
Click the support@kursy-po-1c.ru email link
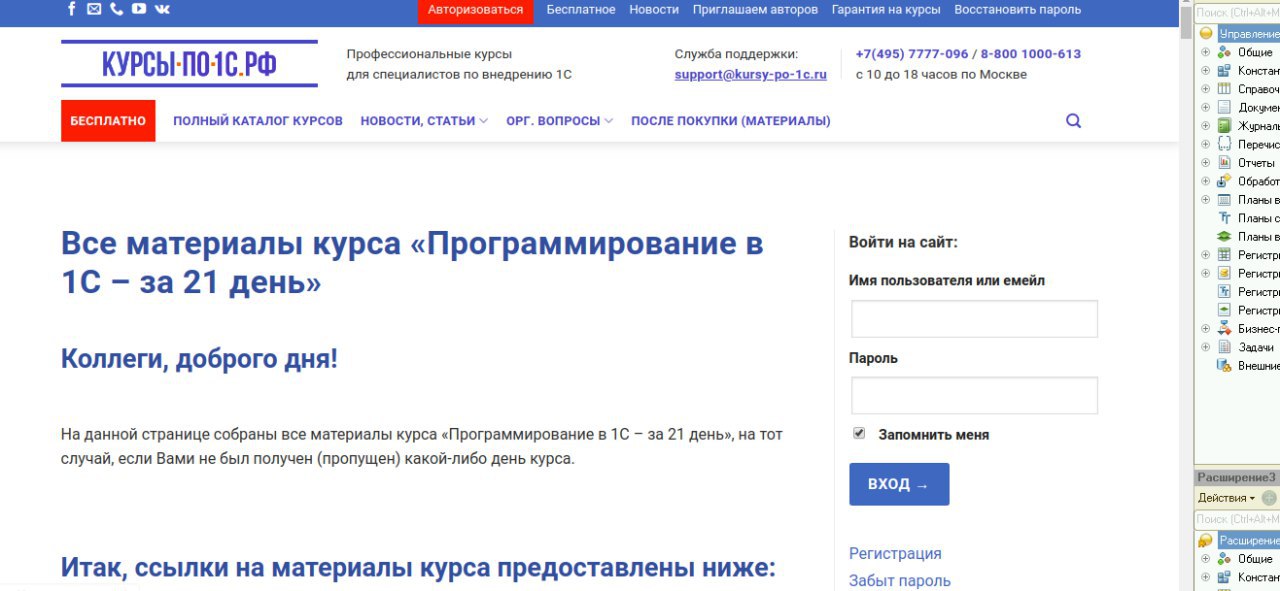point(751,74)
